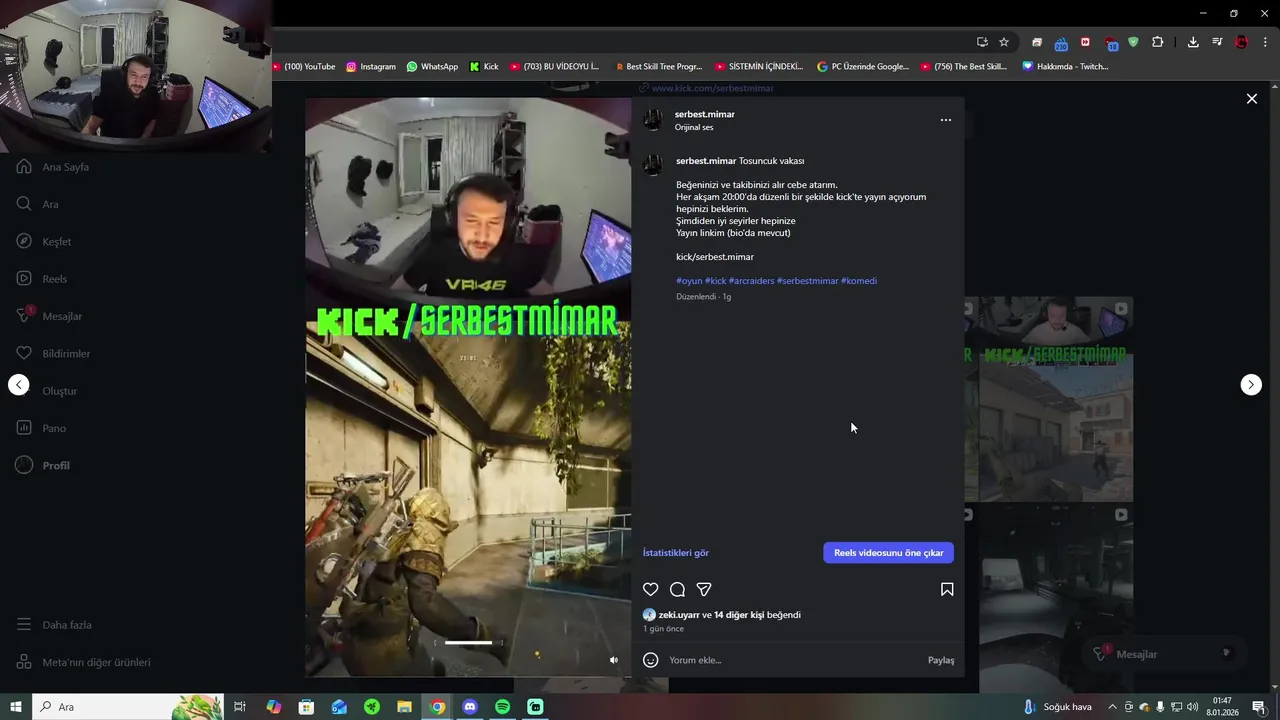Screen dimensions: 1280x720
Task: Open Mesajlar in the sidebar
Action: pyautogui.click(x=50, y=316)
